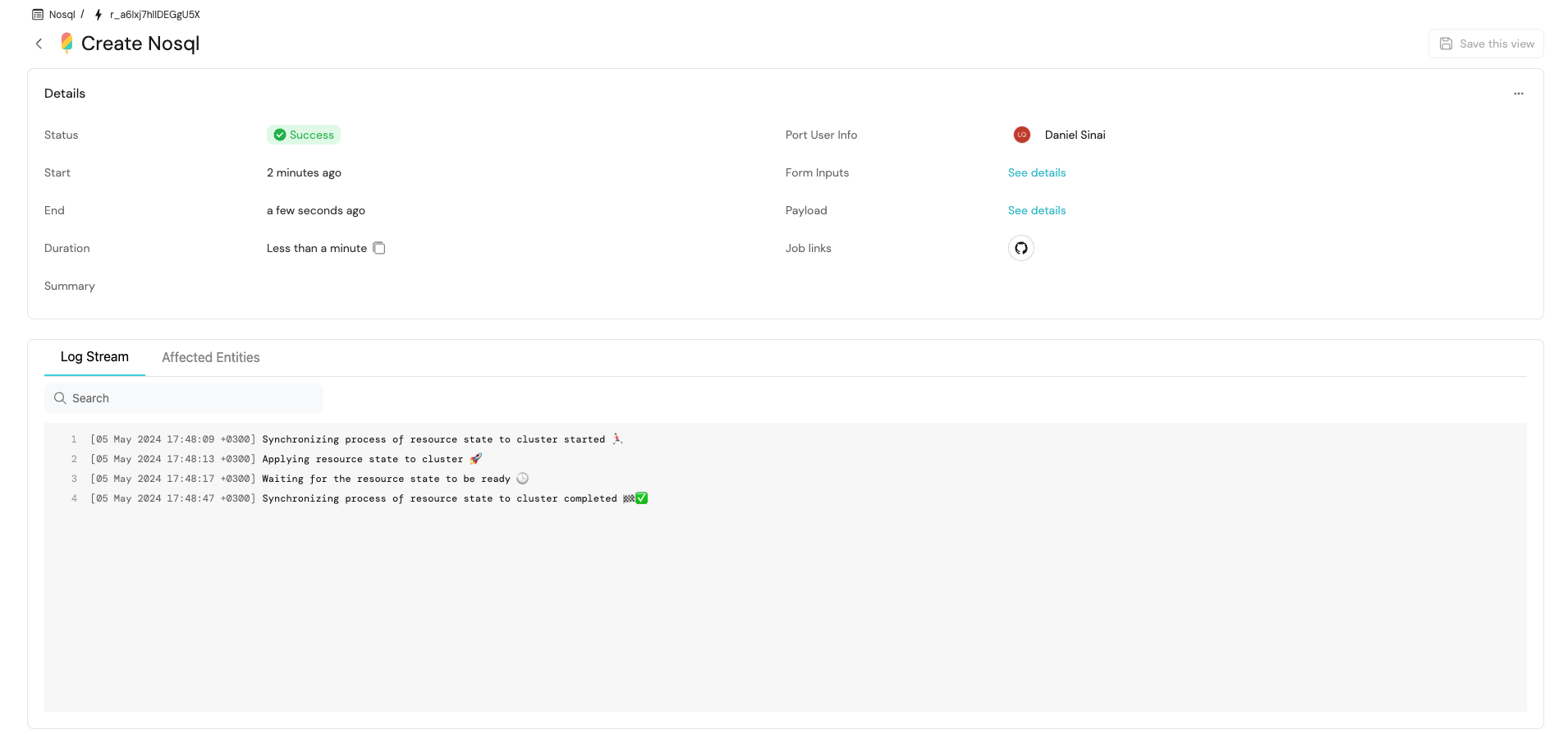Switch to the Log Stream tab
Screen dimensions: 1568x734
[x=94, y=357]
